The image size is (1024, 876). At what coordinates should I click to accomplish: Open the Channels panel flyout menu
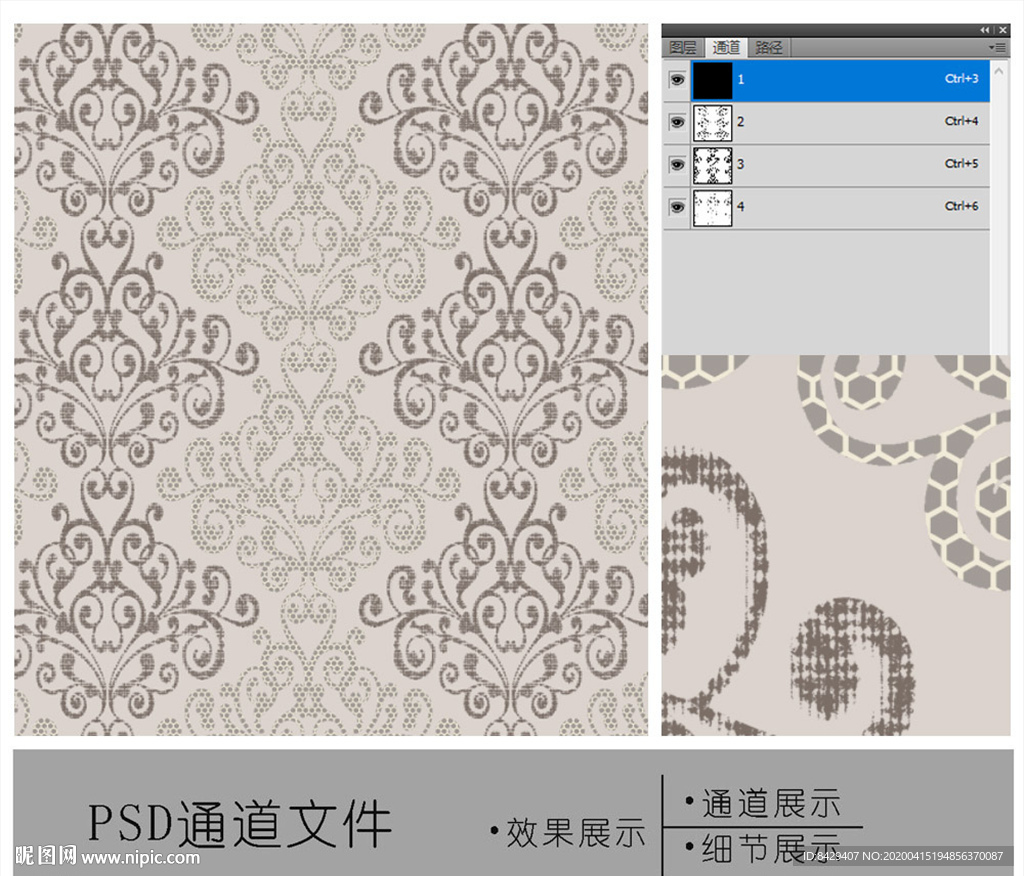click(997, 48)
